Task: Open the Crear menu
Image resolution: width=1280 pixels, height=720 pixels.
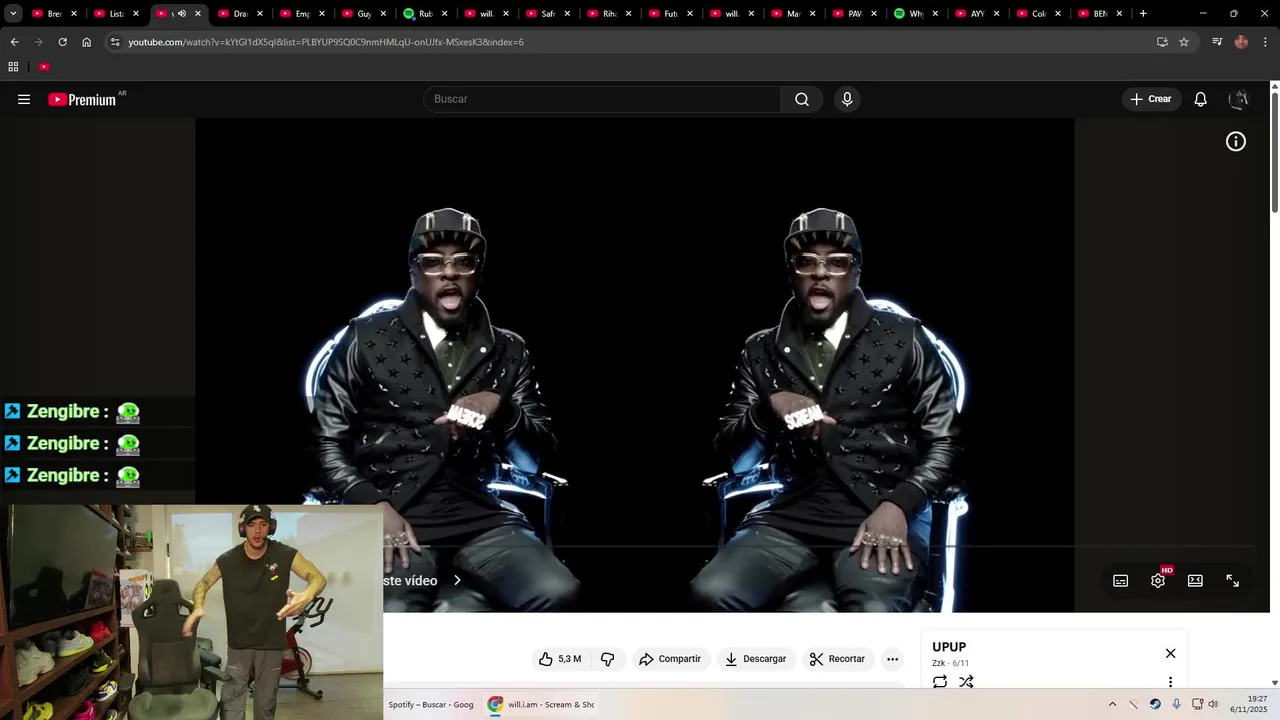Action: coord(1150,99)
